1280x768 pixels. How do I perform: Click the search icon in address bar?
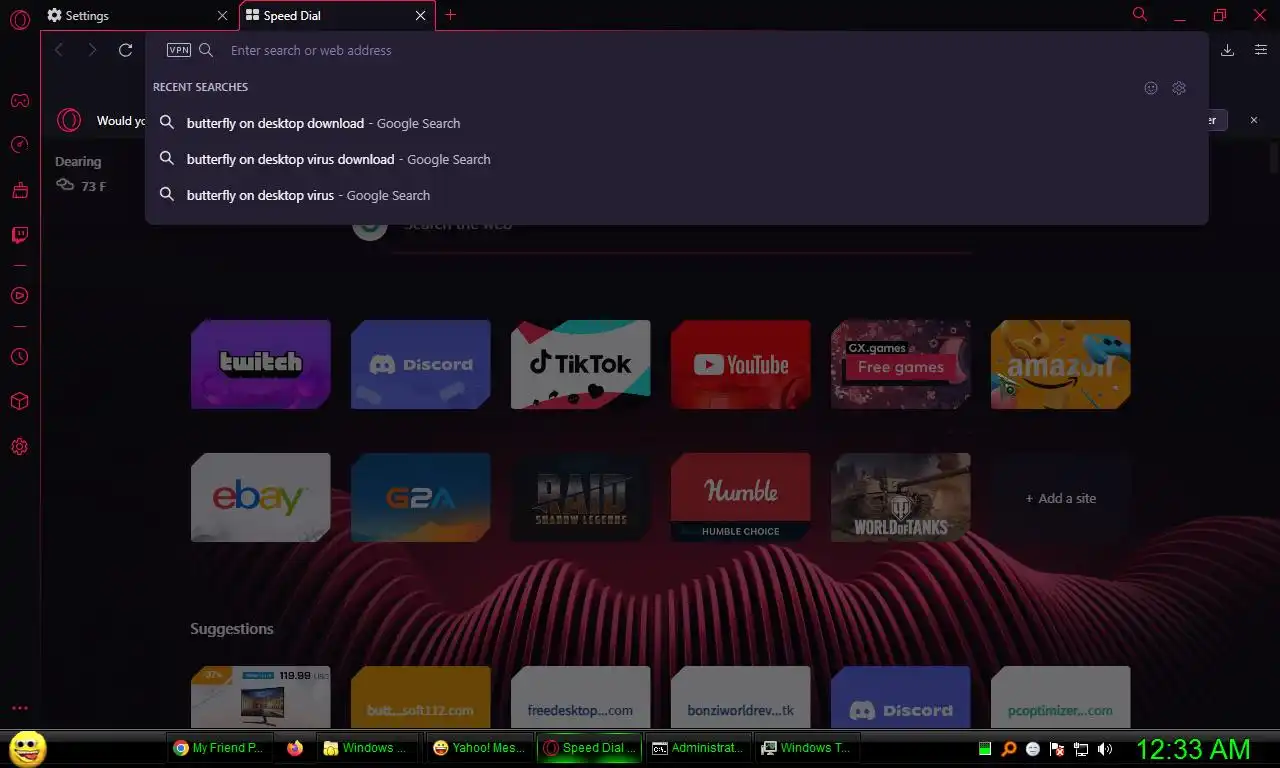coord(206,50)
